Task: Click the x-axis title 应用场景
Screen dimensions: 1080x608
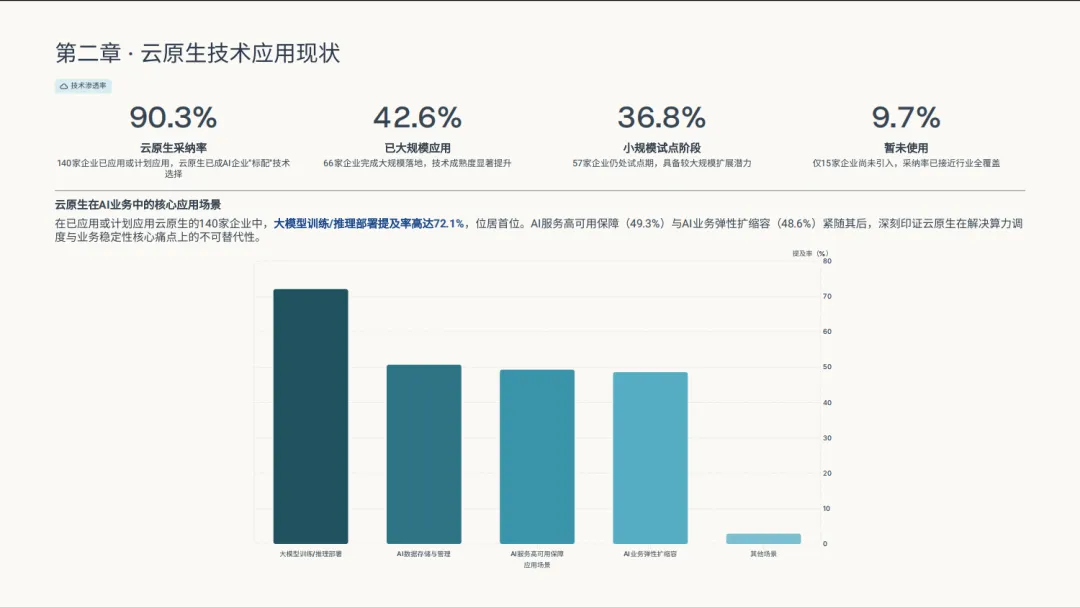Action: [537, 565]
